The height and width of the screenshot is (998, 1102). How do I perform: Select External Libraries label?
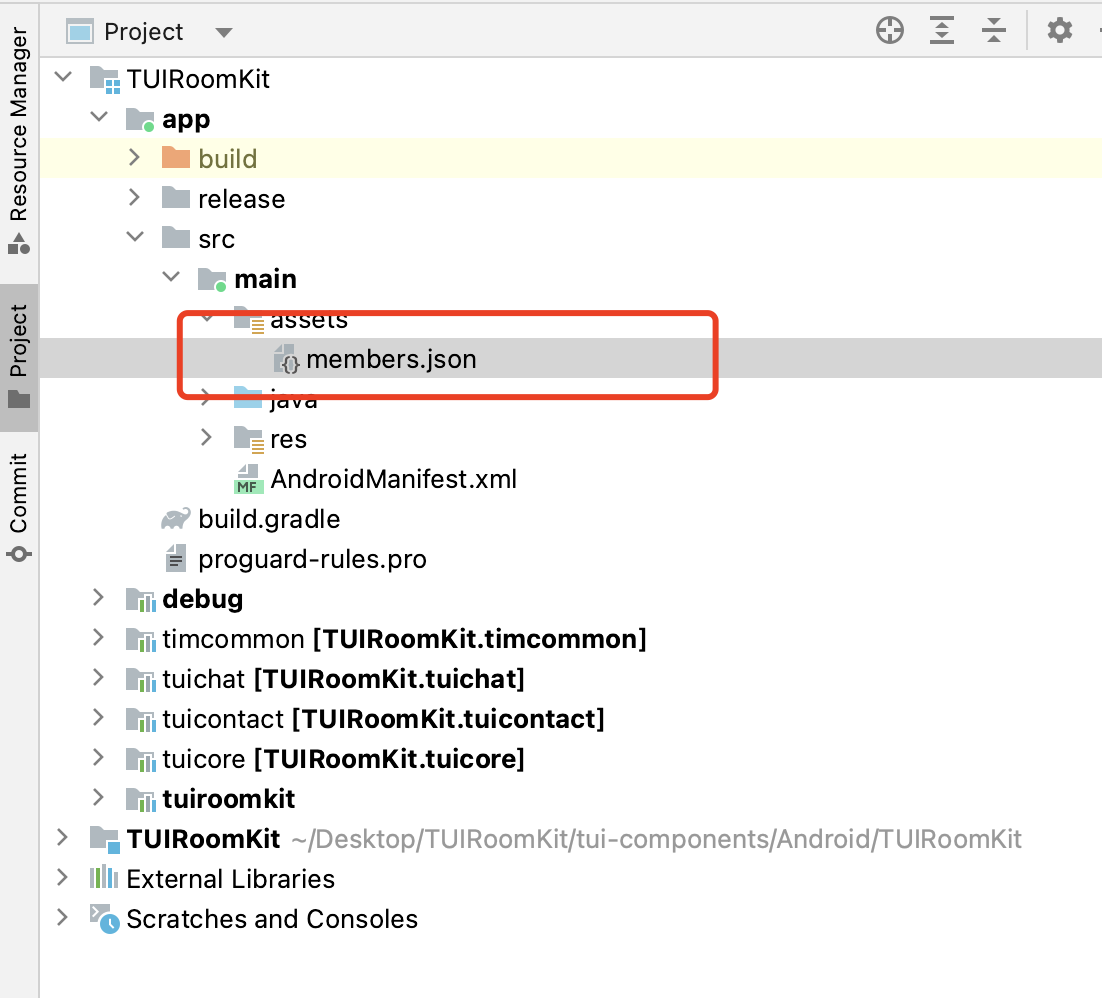[231, 879]
